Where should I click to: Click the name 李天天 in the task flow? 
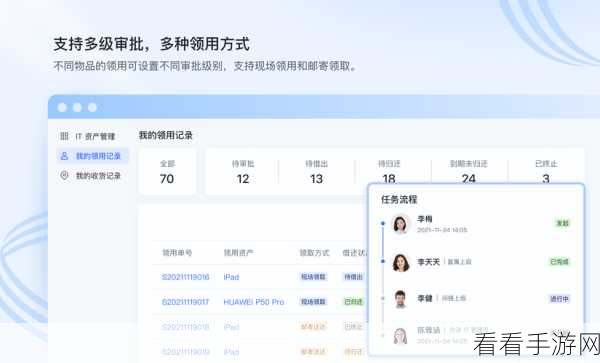point(428,262)
